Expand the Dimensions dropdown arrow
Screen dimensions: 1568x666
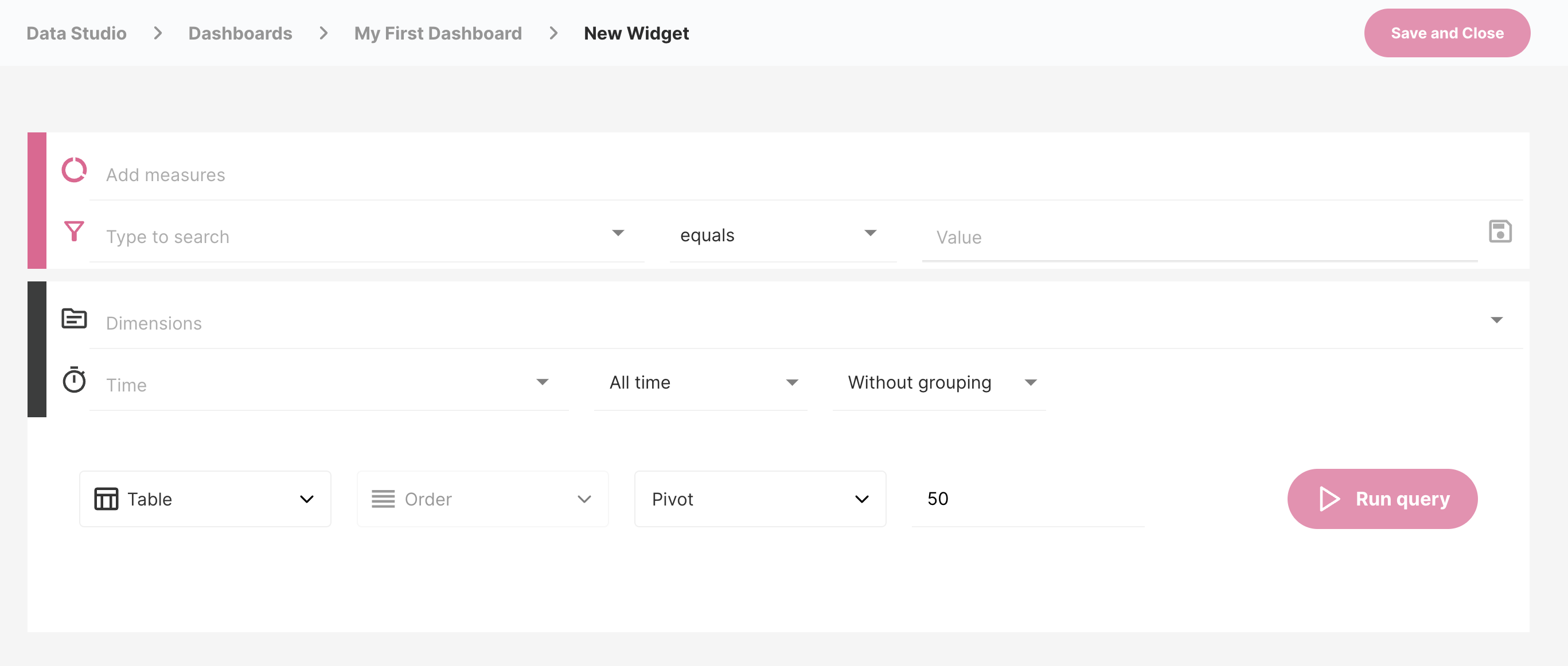(x=1497, y=320)
